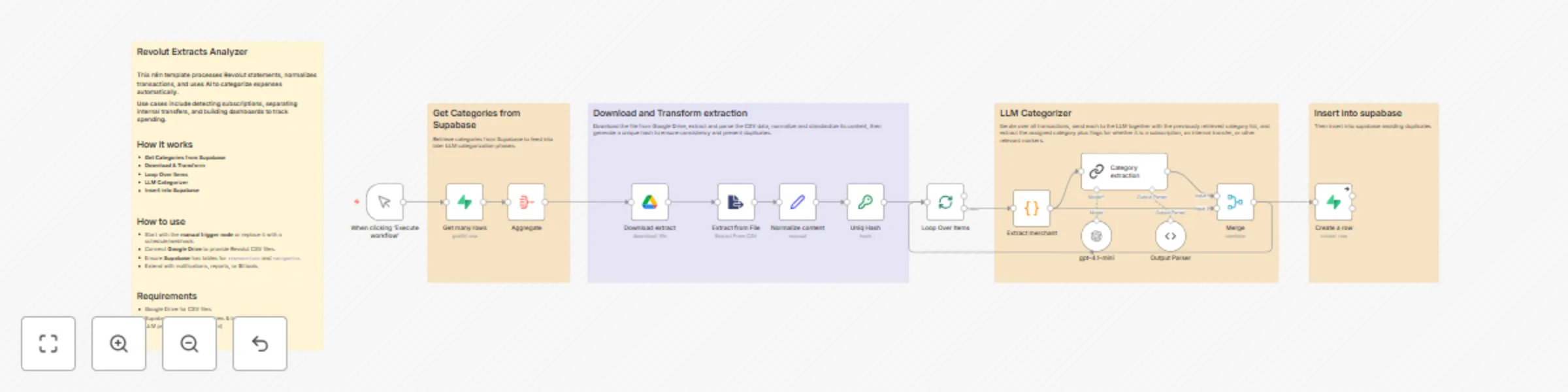This screenshot has width=1568, height=392.
Task: Click 'Get Categories from Supabase' note title
Action: pyautogui.click(x=476, y=119)
